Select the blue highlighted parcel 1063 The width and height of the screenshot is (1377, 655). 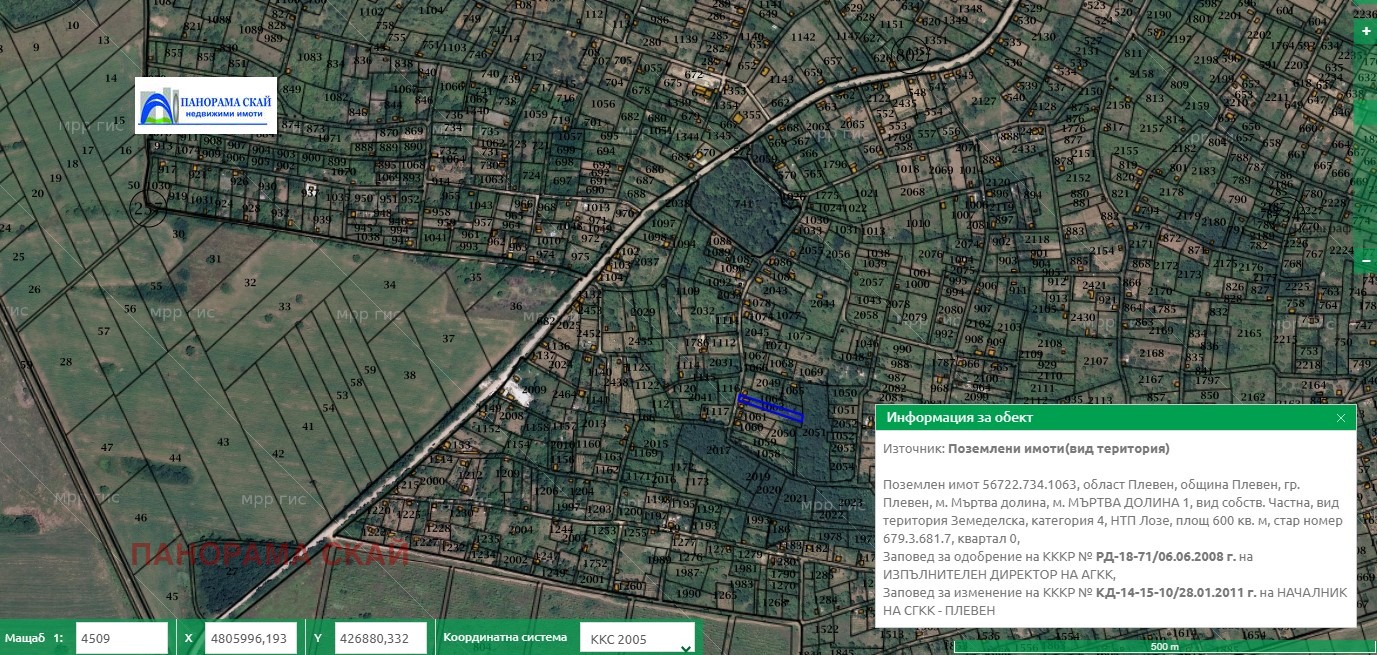click(x=770, y=407)
